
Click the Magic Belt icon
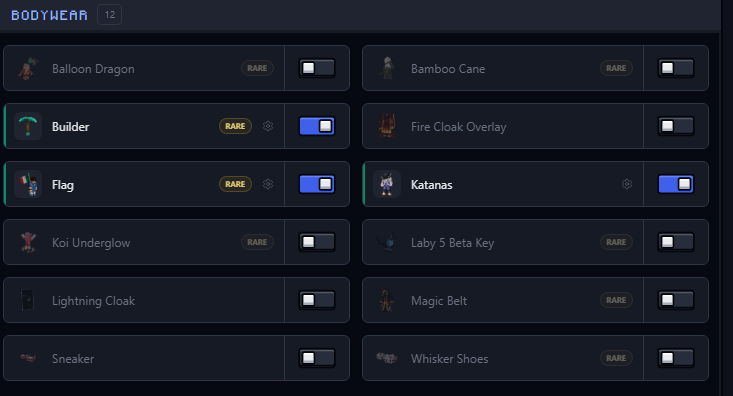click(387, 300)
